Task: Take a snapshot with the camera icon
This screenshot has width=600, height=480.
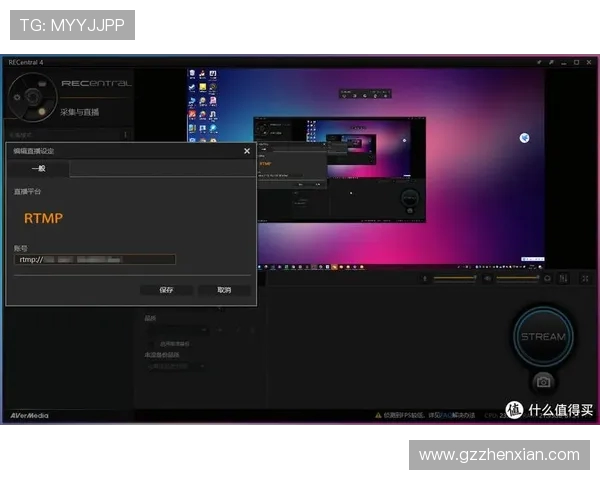Action: click(543, 382)
